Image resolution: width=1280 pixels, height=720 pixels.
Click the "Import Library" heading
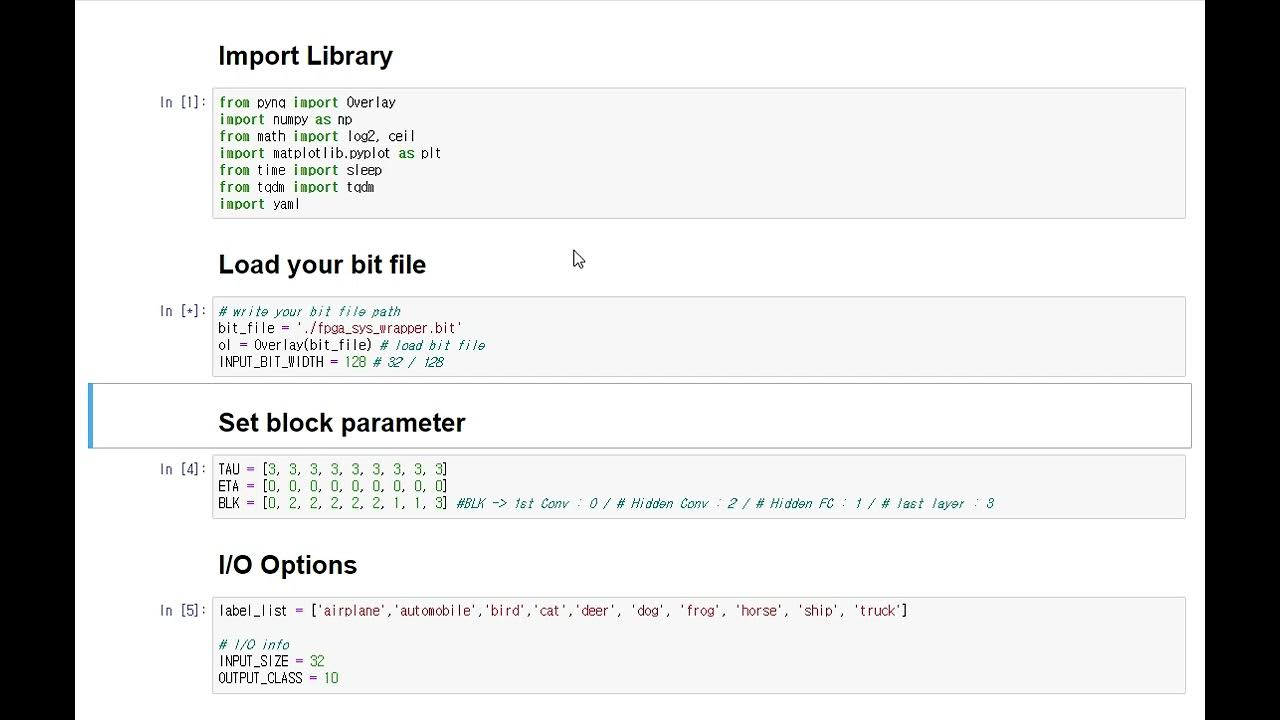coord(305,56)
